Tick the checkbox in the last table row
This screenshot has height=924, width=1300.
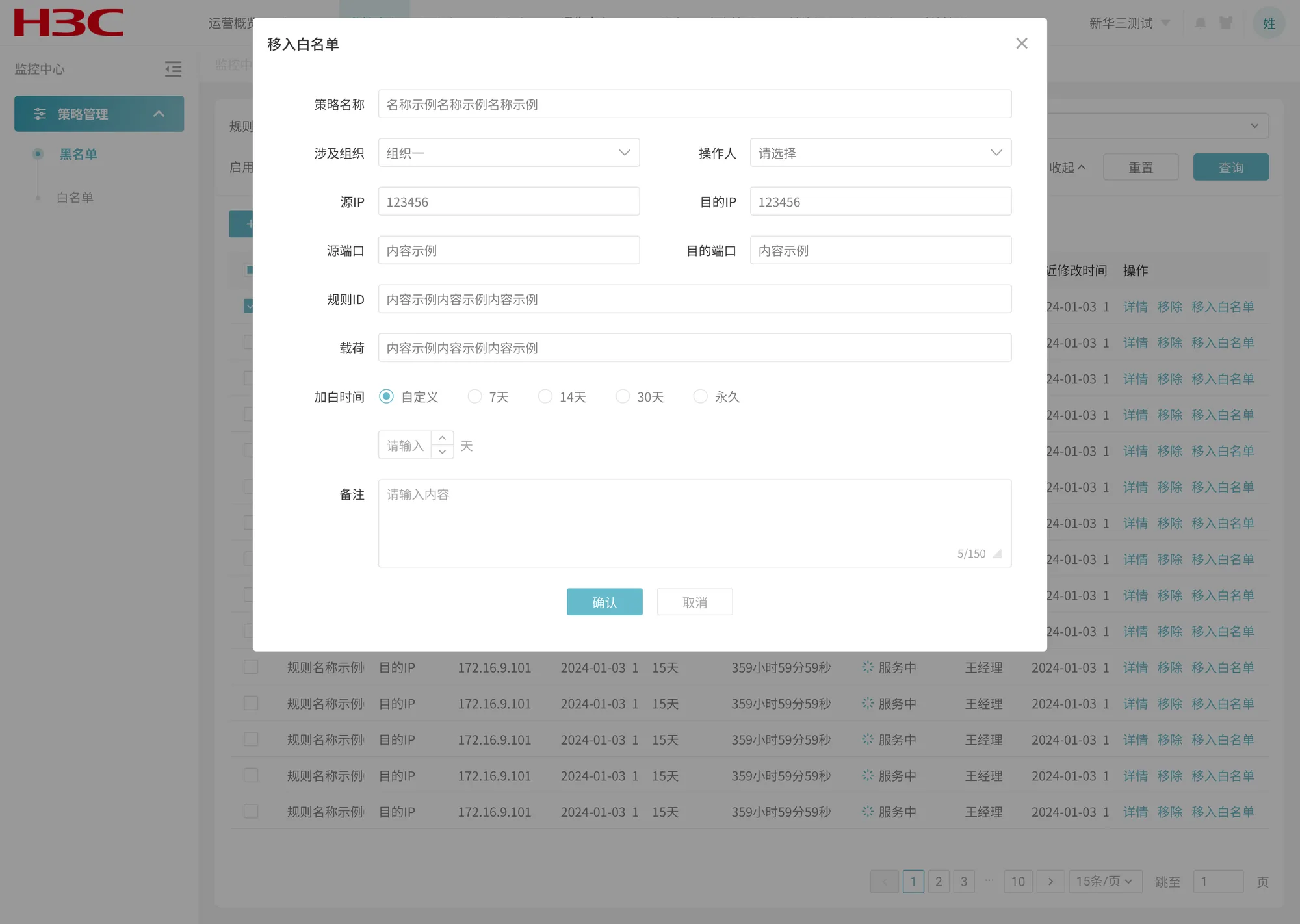[251, 811]
